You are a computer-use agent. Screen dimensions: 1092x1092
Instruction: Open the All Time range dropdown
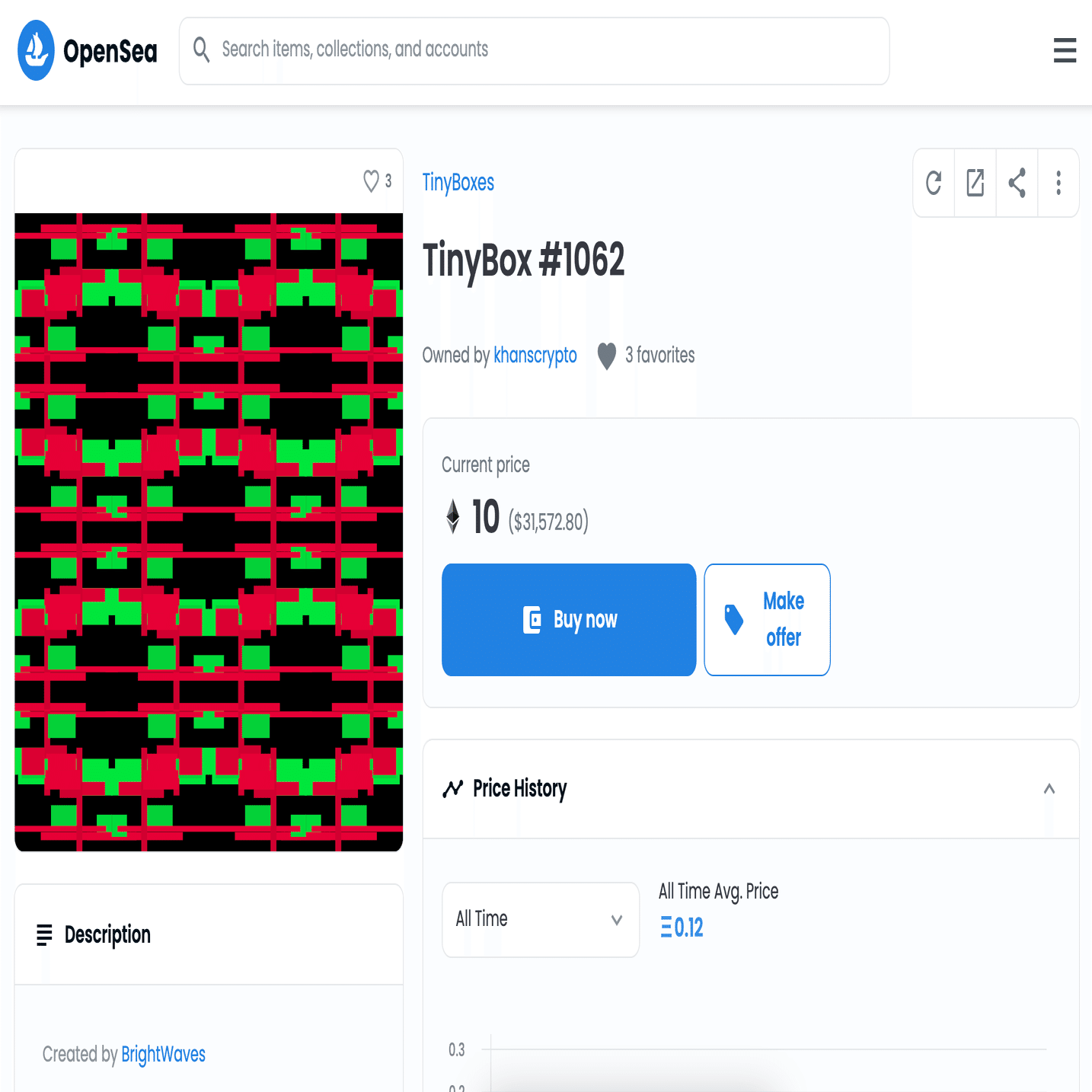[x=541, y=919]
